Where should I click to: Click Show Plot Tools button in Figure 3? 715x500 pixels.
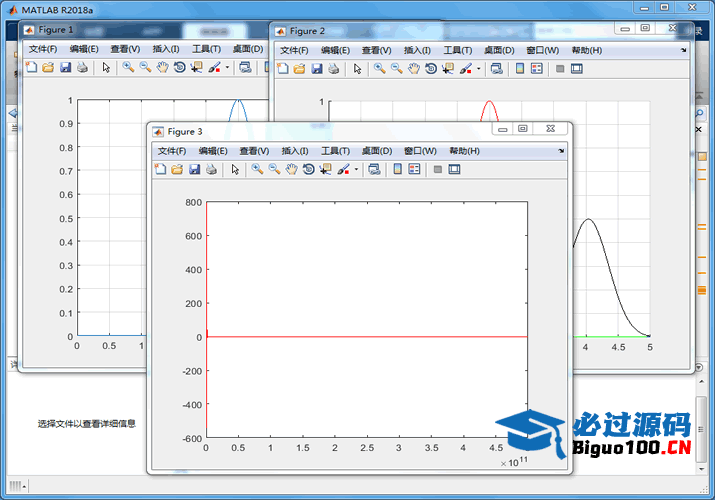pos(455,170)
